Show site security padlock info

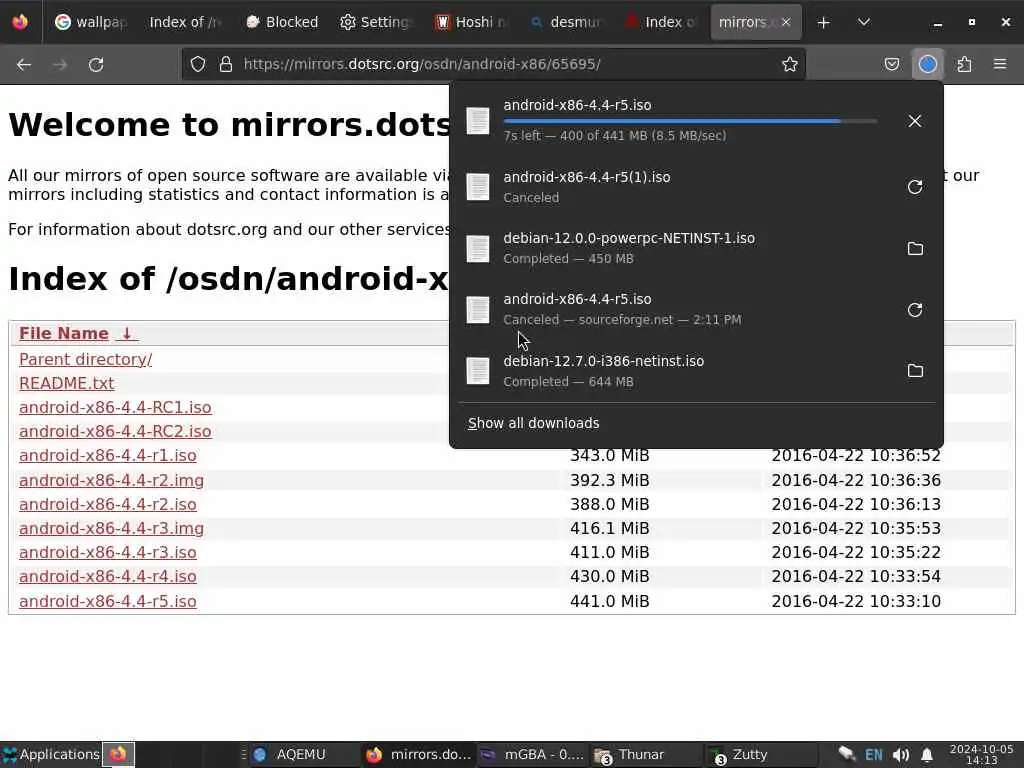(x=226, y=64)
